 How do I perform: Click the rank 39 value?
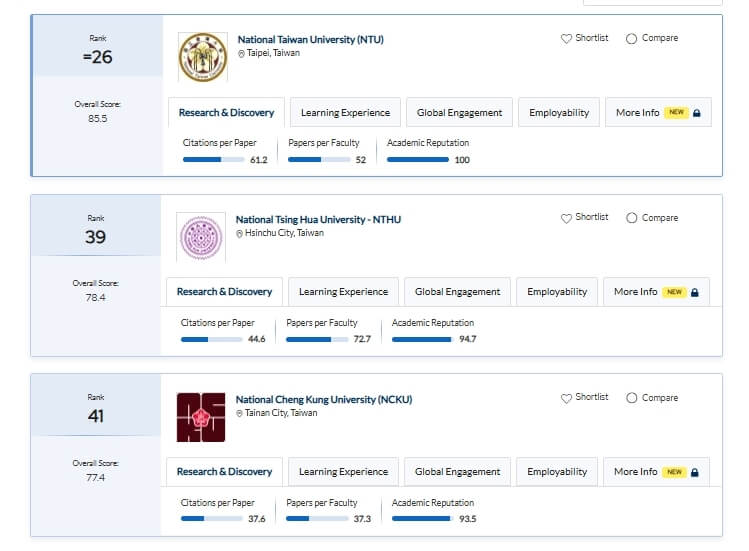point(96,237)
